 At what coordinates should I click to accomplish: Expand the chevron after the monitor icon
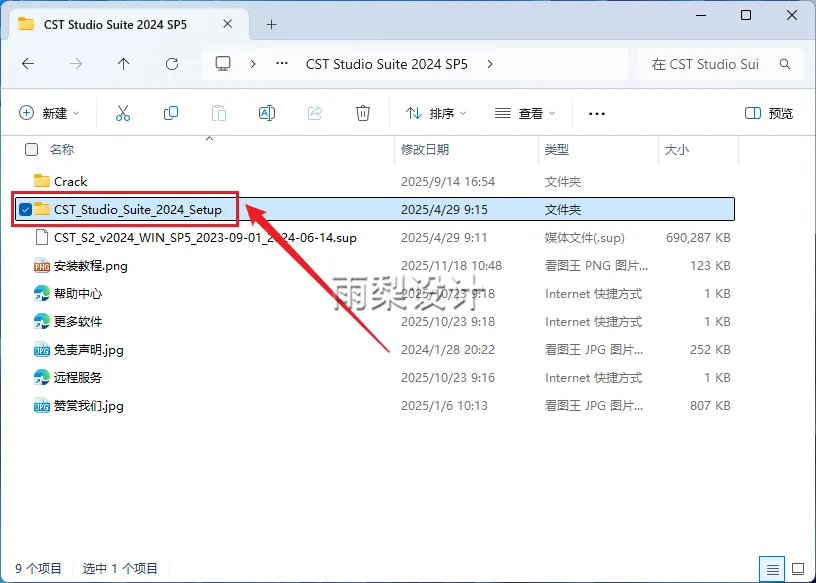[x=253, y=64]
